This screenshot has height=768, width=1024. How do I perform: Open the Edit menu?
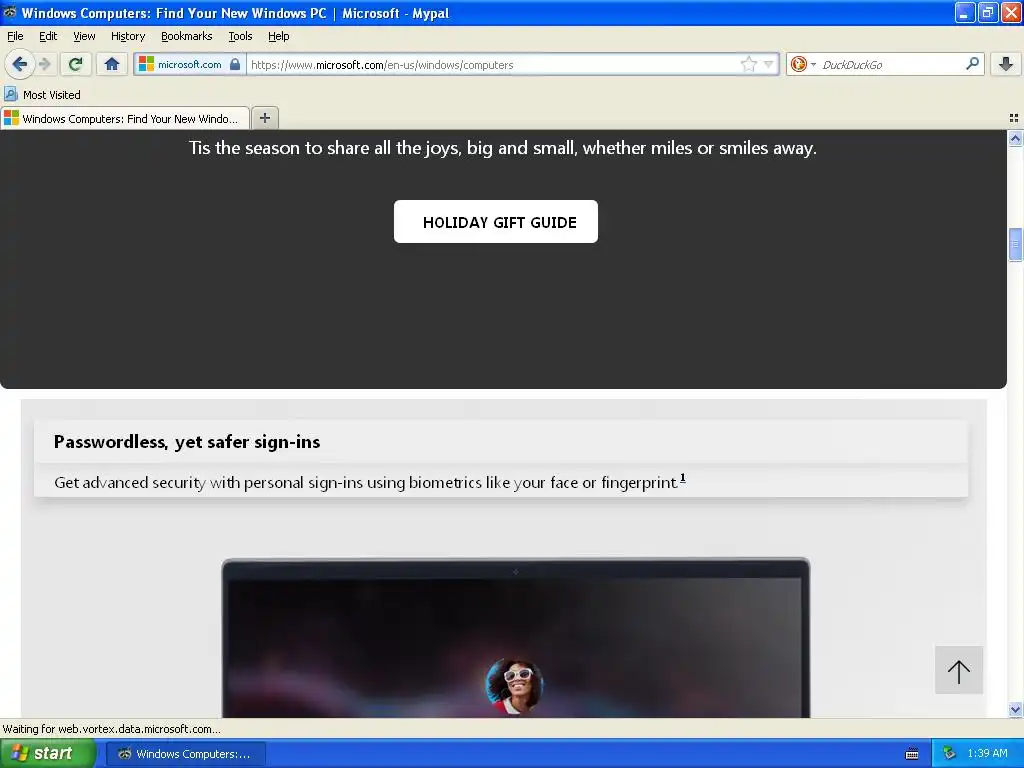click(48, 36)
